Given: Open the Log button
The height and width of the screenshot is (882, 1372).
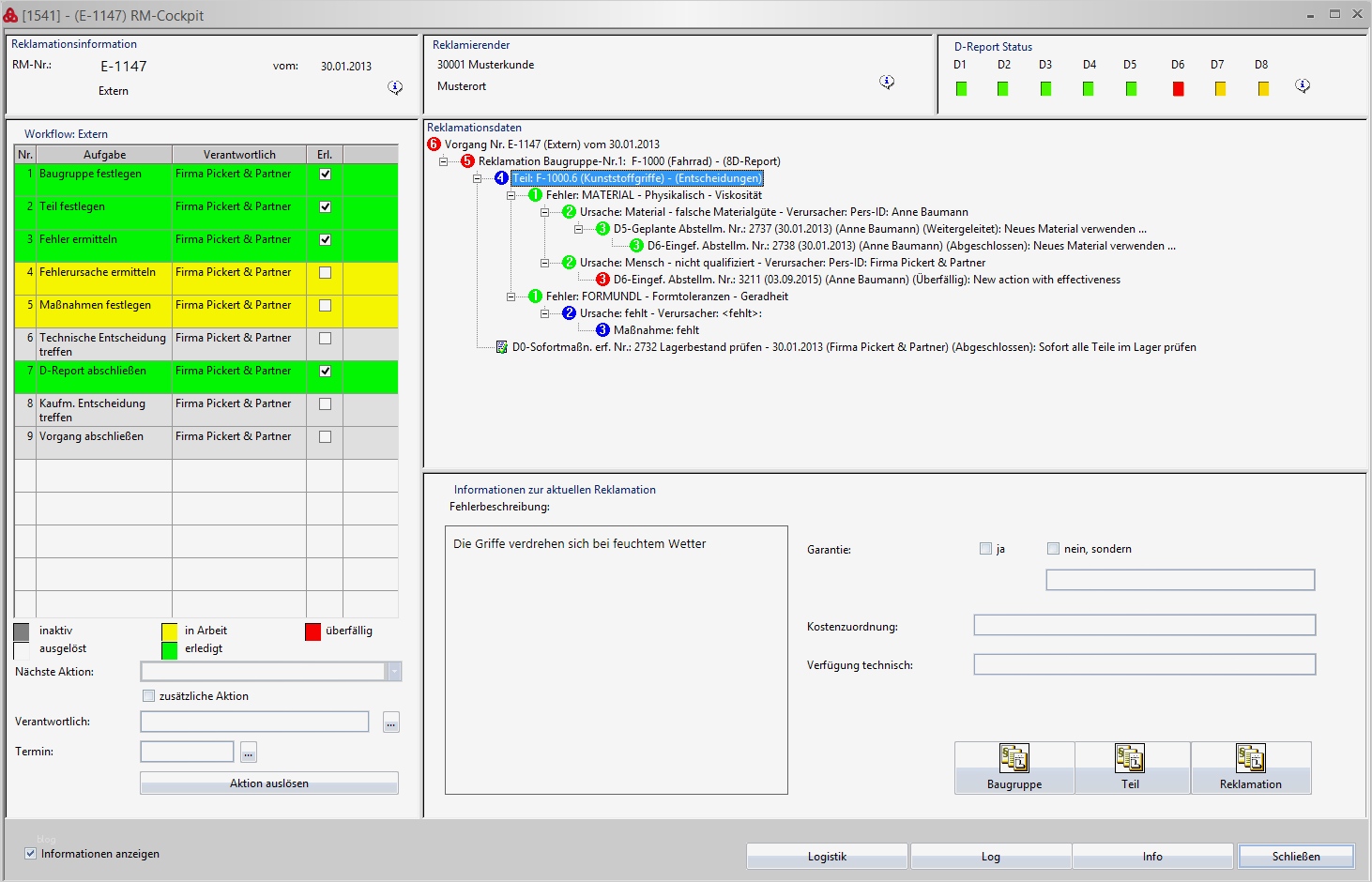Looking at the screenshot, I should tap(991, 857).
